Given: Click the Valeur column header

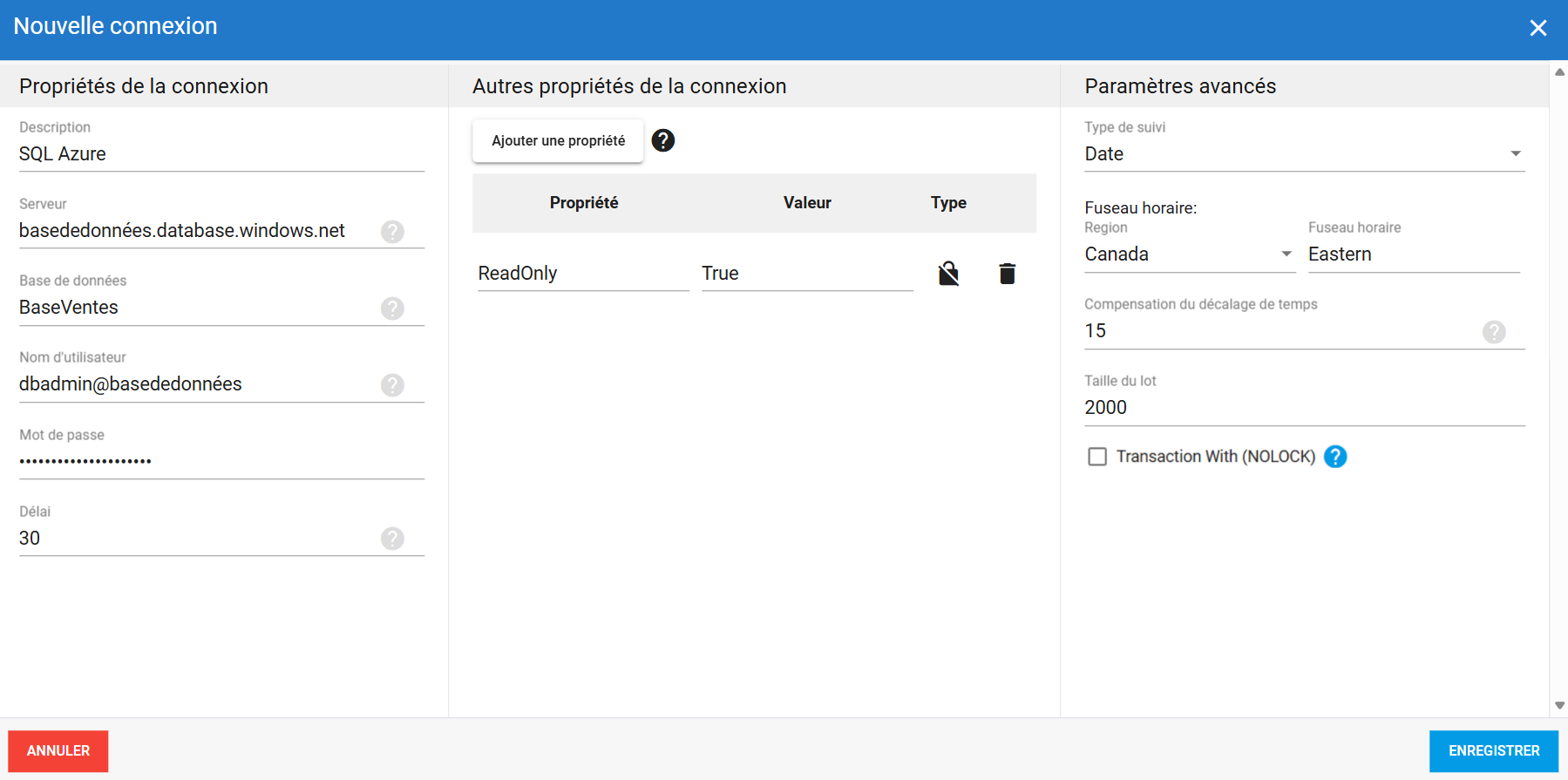Looking at the screenshot, I should [x=807, y=203].
